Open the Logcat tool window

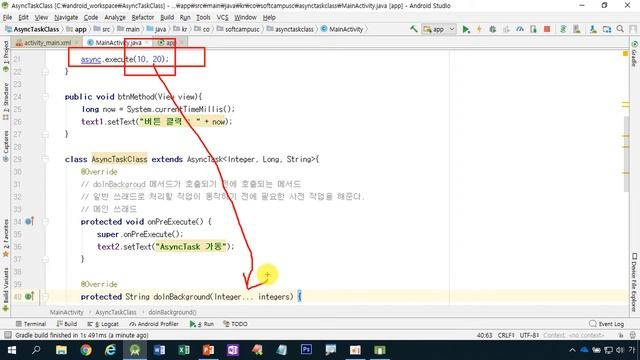pos(103,324)
